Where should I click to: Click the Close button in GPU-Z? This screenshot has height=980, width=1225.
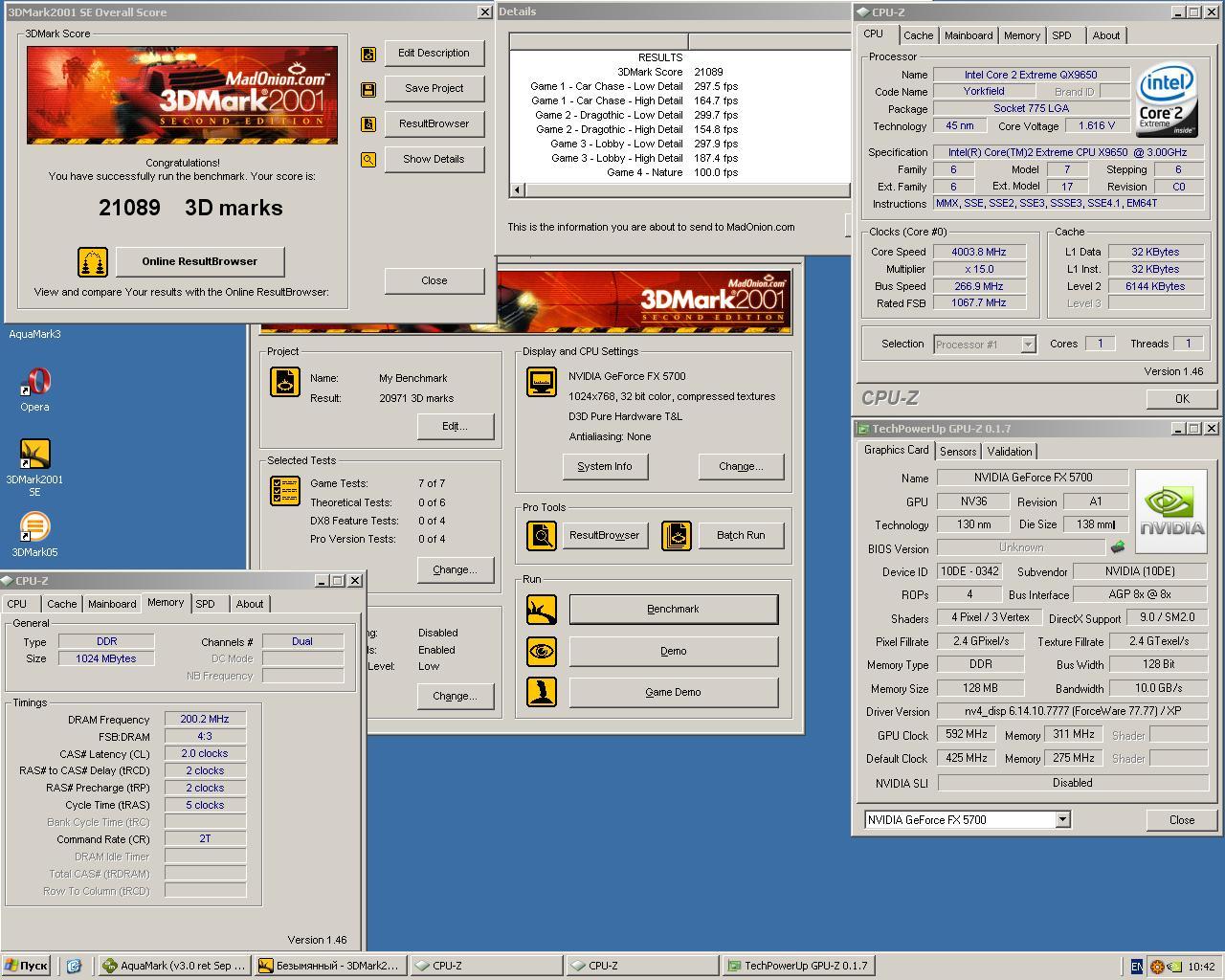1182,820
